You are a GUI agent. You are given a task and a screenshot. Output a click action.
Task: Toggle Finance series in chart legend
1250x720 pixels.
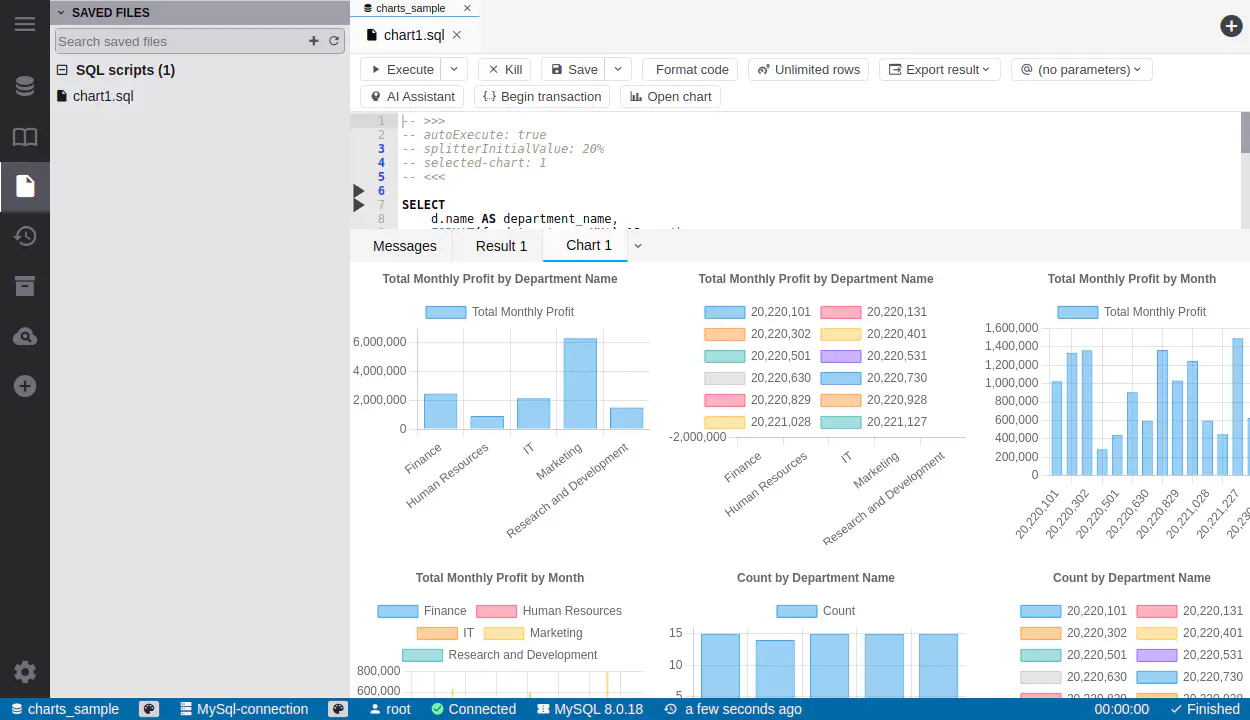[398, 611]
